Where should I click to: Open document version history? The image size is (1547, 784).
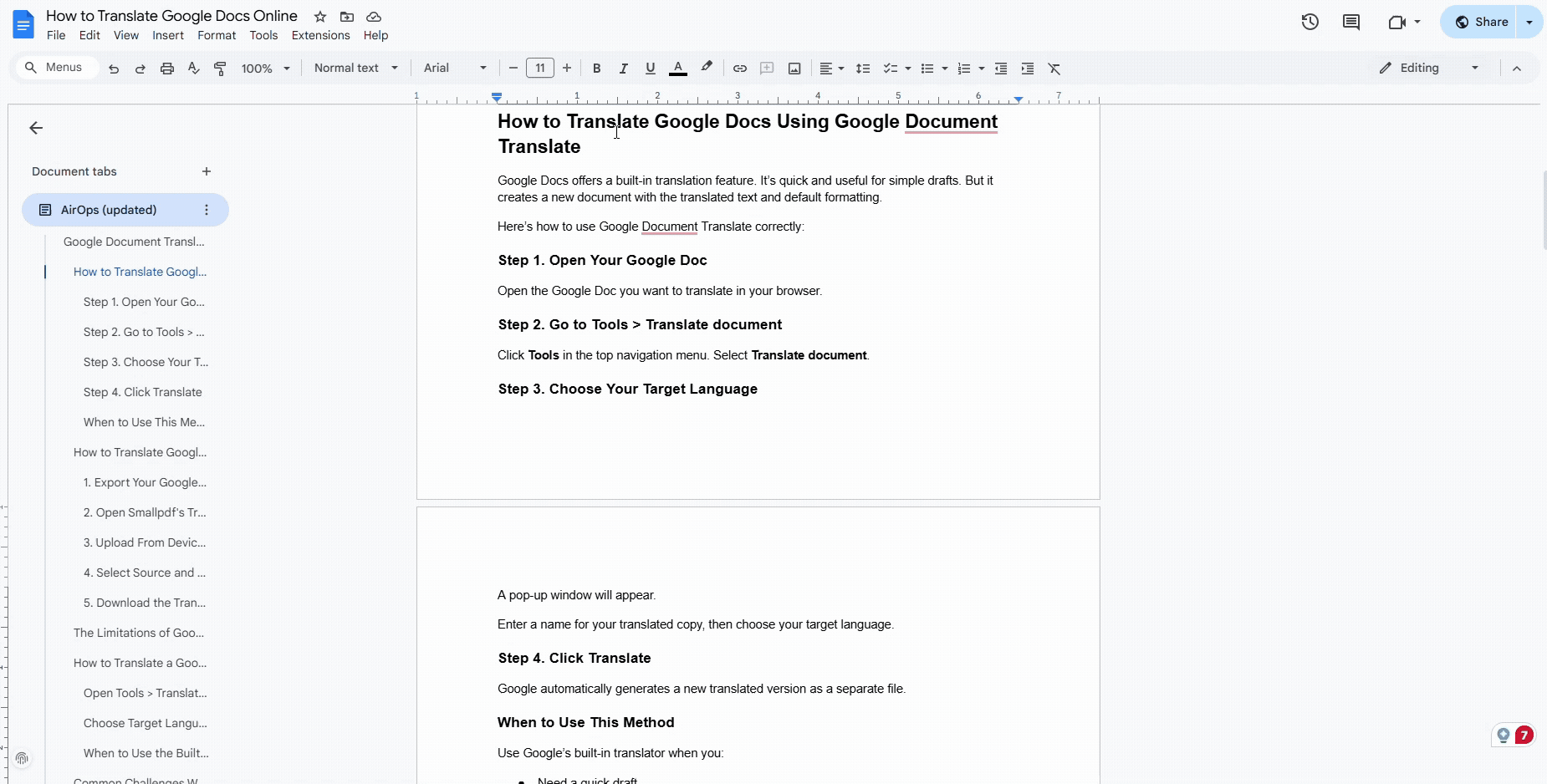(x=1310, y=22)
